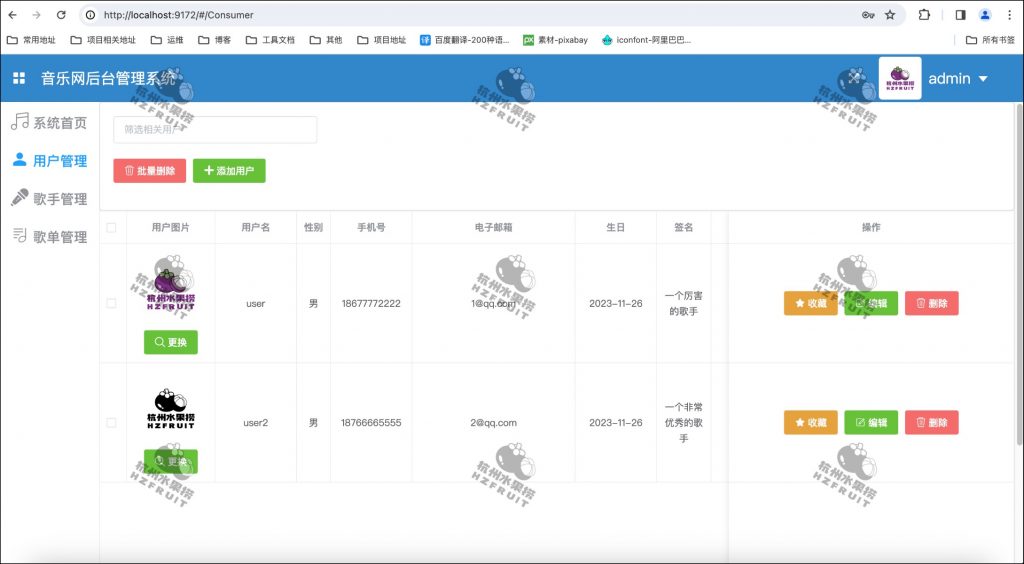Click 编辑 button for user2
1024x564 pixels.
tap(871, 423)
